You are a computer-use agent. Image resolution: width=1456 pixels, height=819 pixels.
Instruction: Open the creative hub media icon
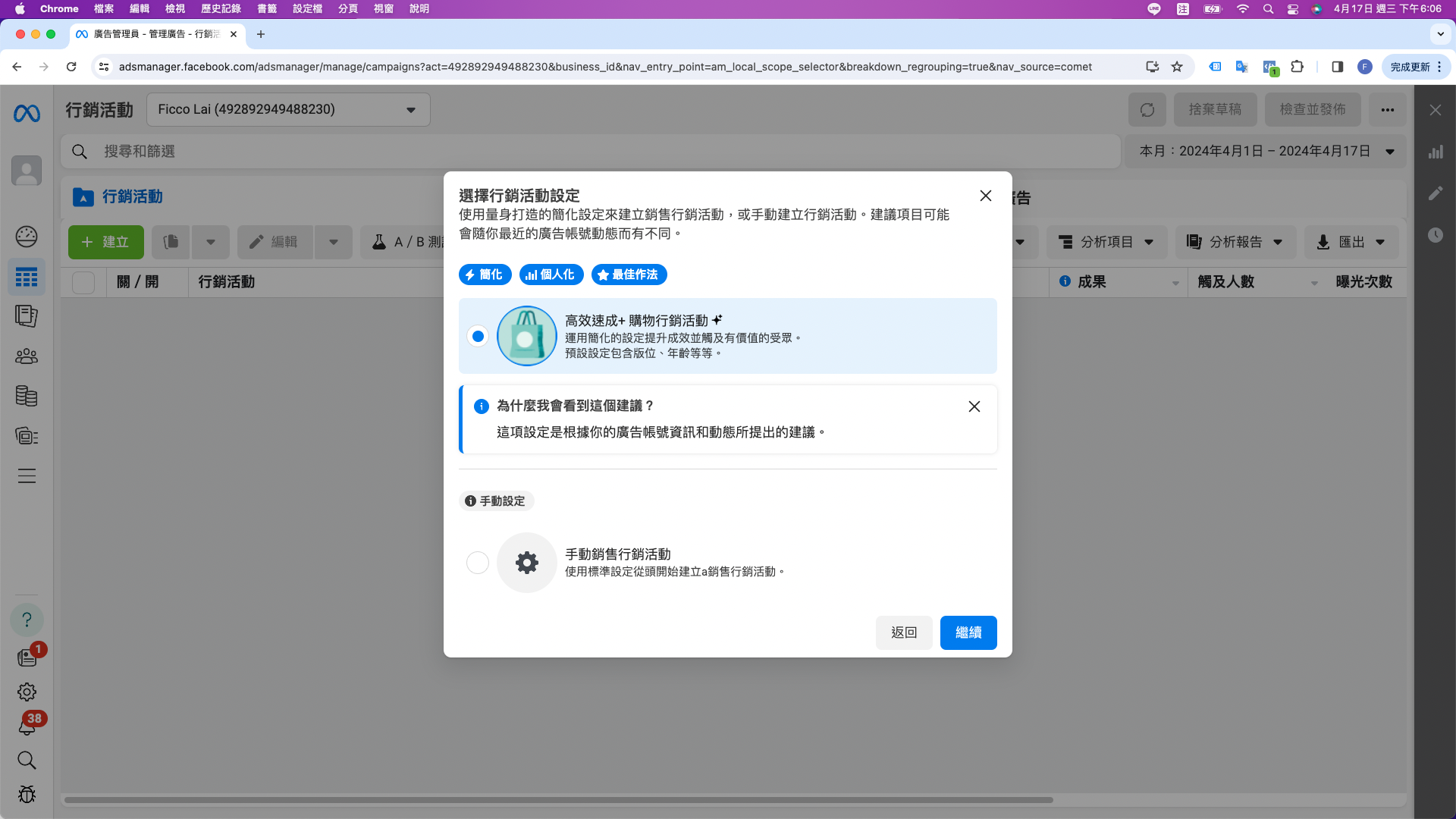point(27,436)
